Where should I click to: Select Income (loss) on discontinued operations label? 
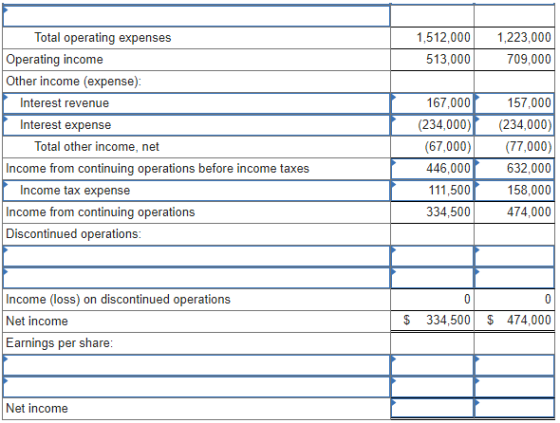pyautogui.click(x=118, y=299)
